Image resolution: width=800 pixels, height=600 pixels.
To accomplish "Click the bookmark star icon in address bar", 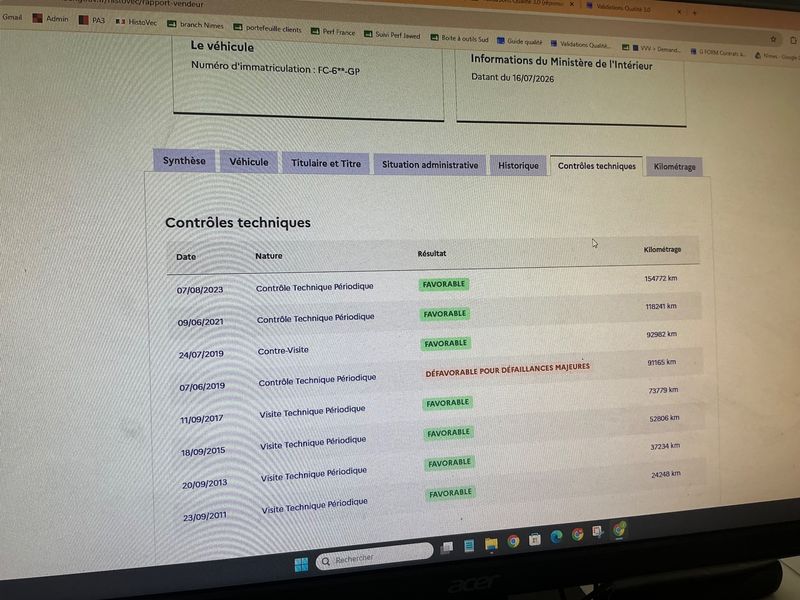I will pyautogui.click(x=773, y=39).
